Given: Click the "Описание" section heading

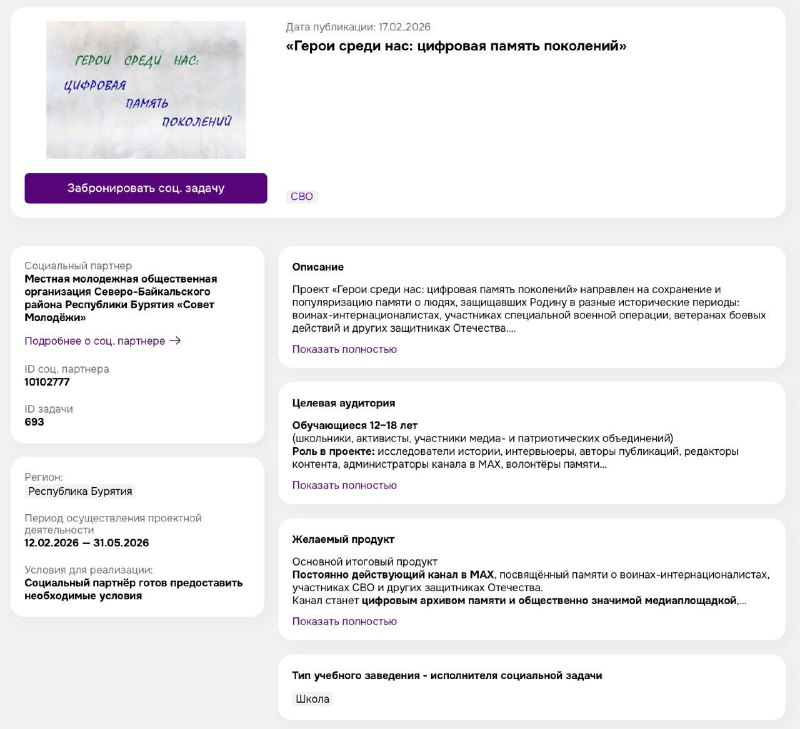Looking at the screenshot, I should tap(318, 268).
